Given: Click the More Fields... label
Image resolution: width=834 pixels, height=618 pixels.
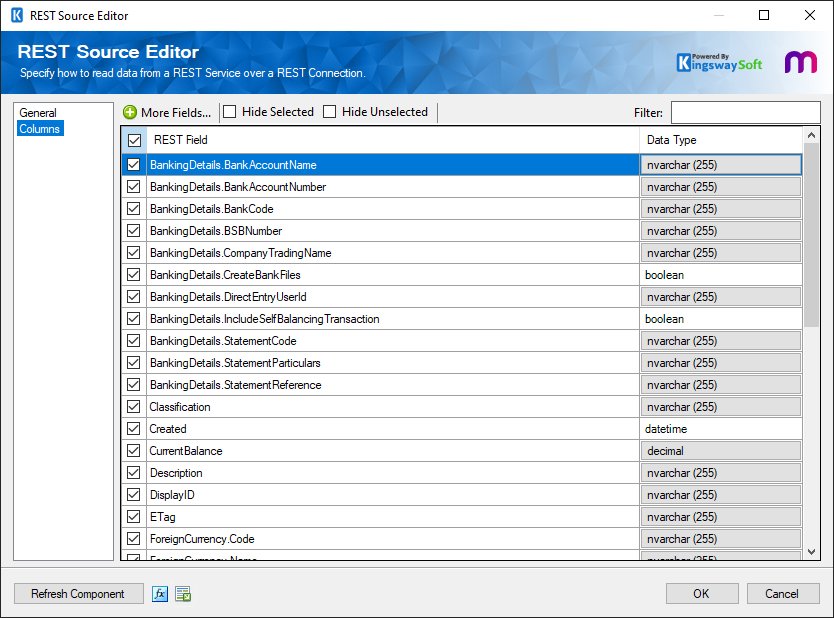Looking at the screenshot, I should tap(176, 113).
